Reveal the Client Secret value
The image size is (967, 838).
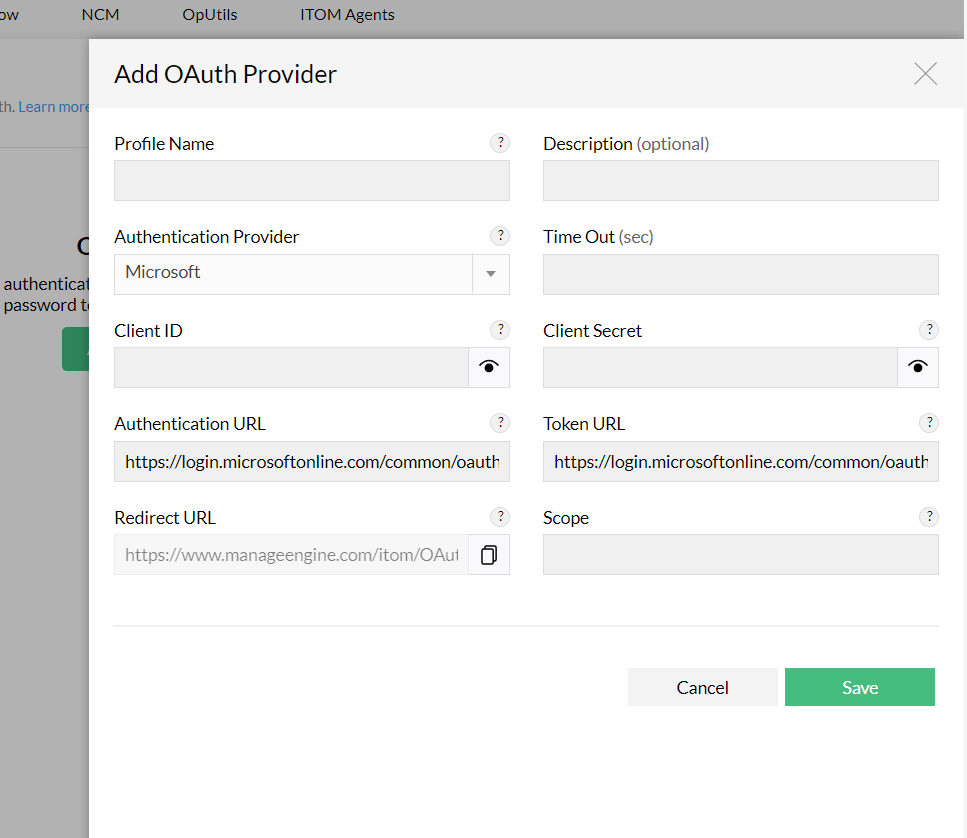point(918,367)
